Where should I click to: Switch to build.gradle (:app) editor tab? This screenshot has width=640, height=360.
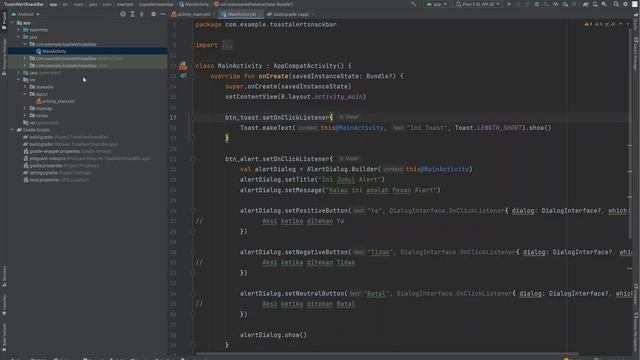coord(291,14)
